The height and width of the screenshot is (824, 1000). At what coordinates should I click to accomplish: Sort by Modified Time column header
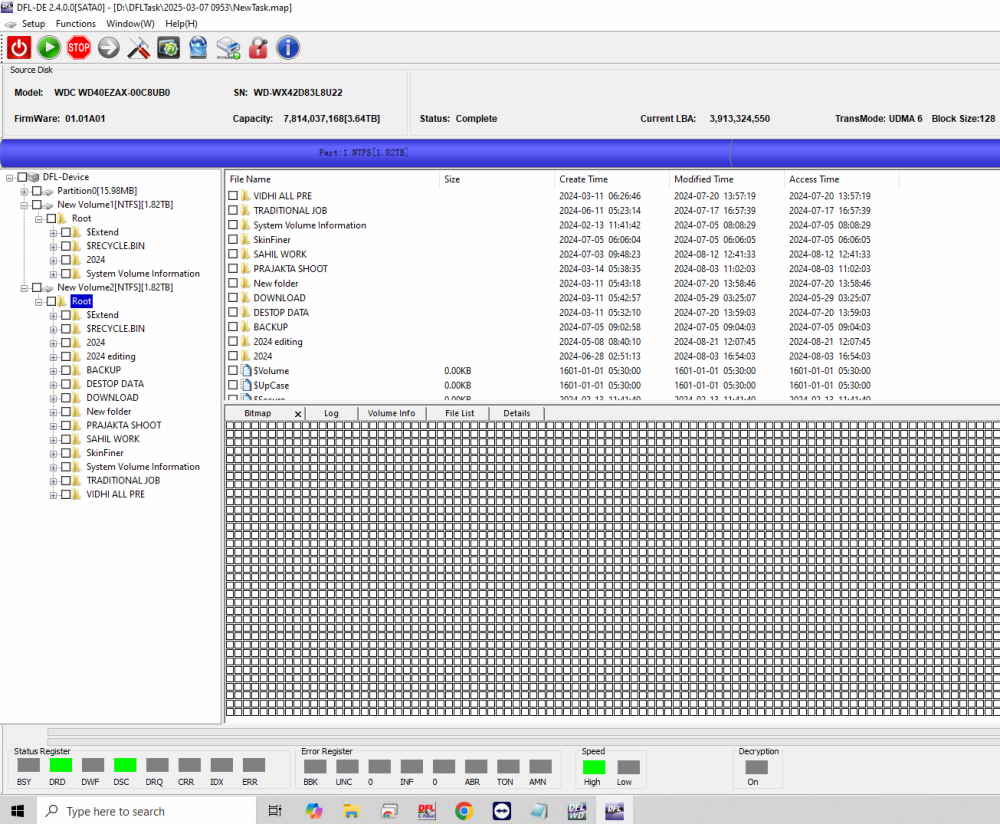(727, 179)
